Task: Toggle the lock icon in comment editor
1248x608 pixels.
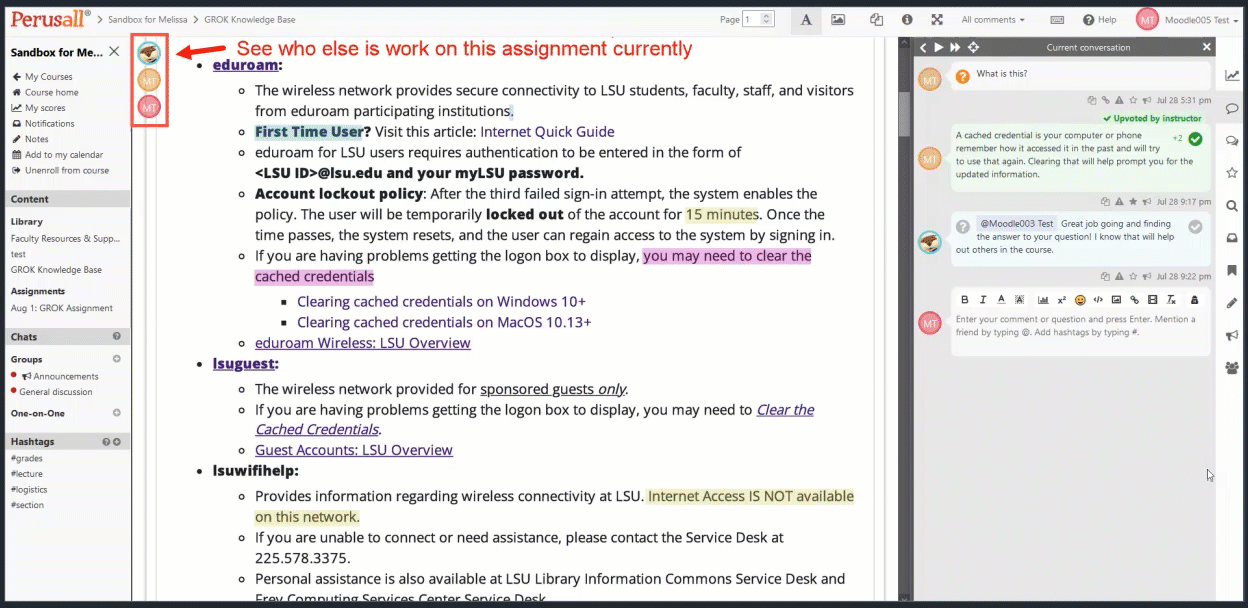Action: click(1195, 300)
